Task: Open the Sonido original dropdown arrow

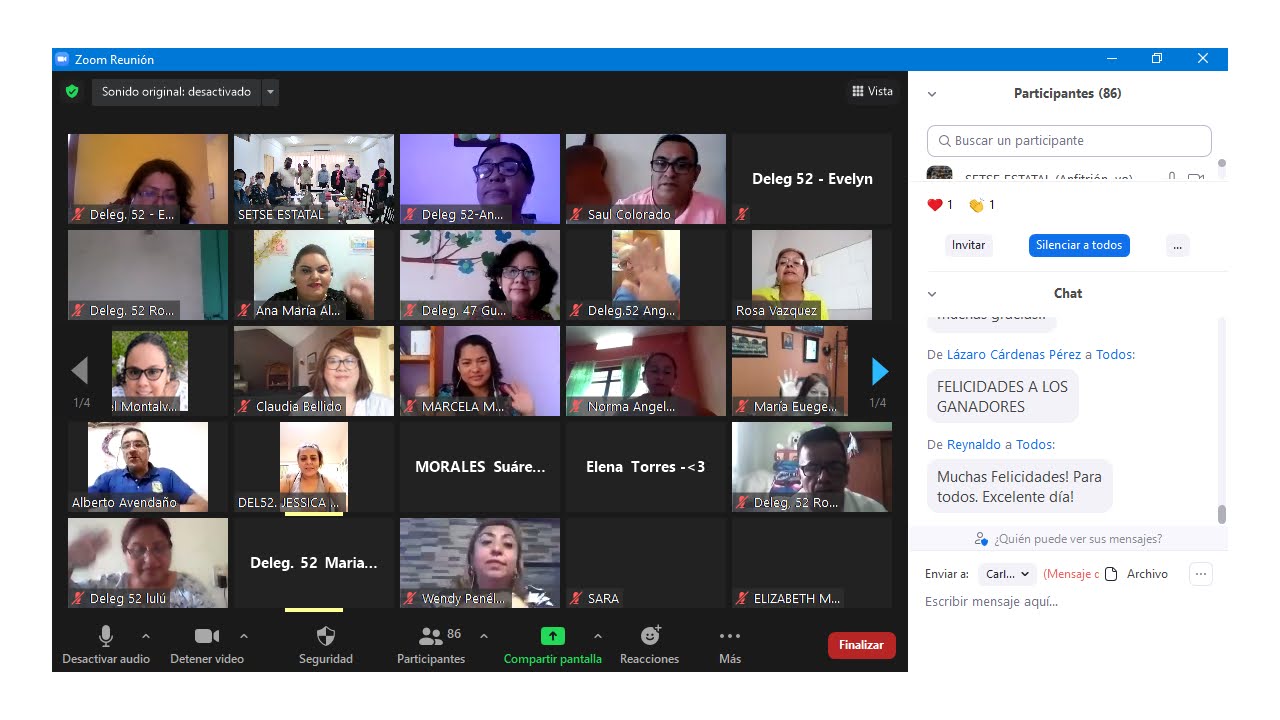Action: (270, 92)
